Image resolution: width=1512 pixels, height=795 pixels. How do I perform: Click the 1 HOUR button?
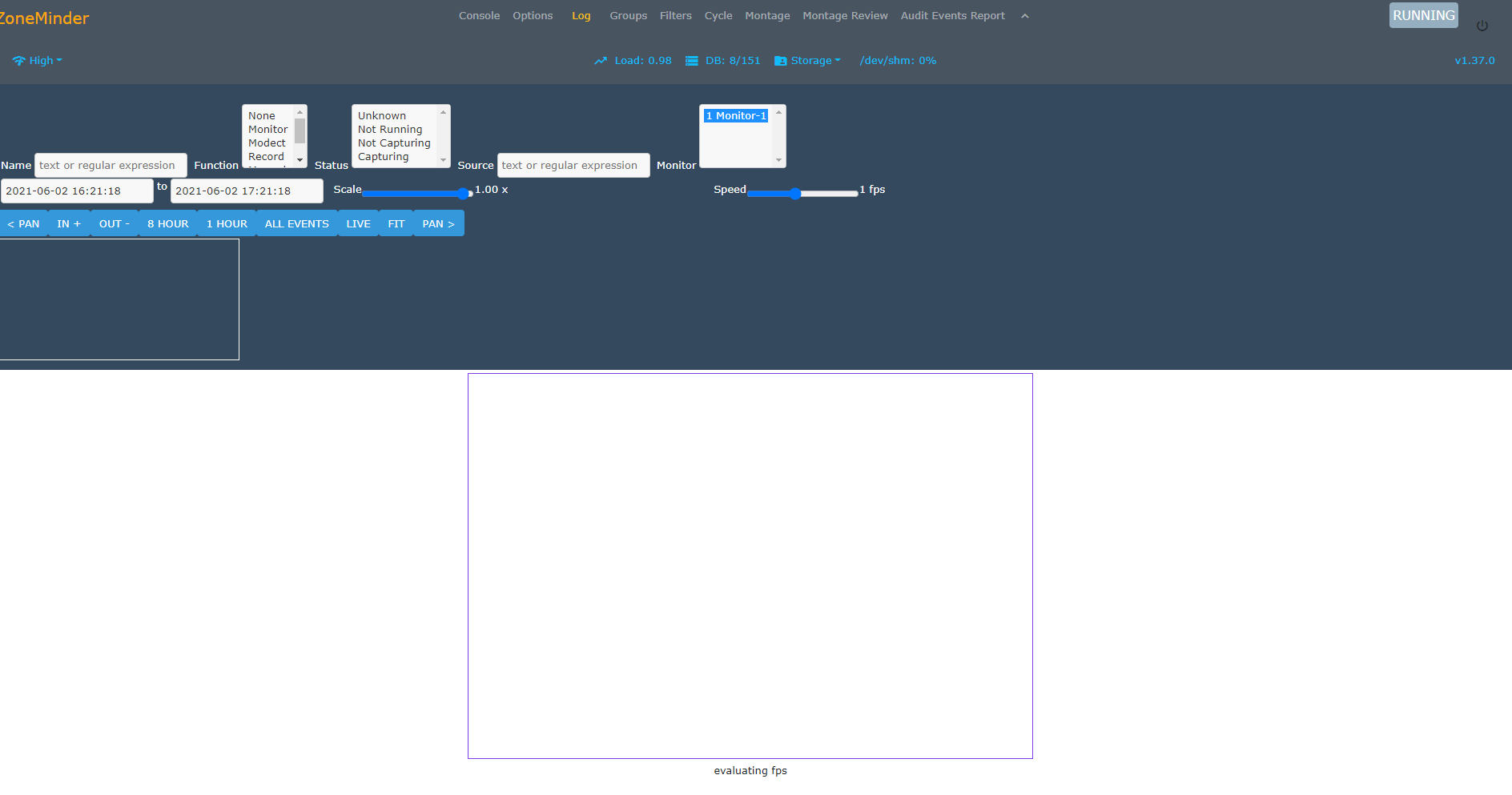pos(227,223)
